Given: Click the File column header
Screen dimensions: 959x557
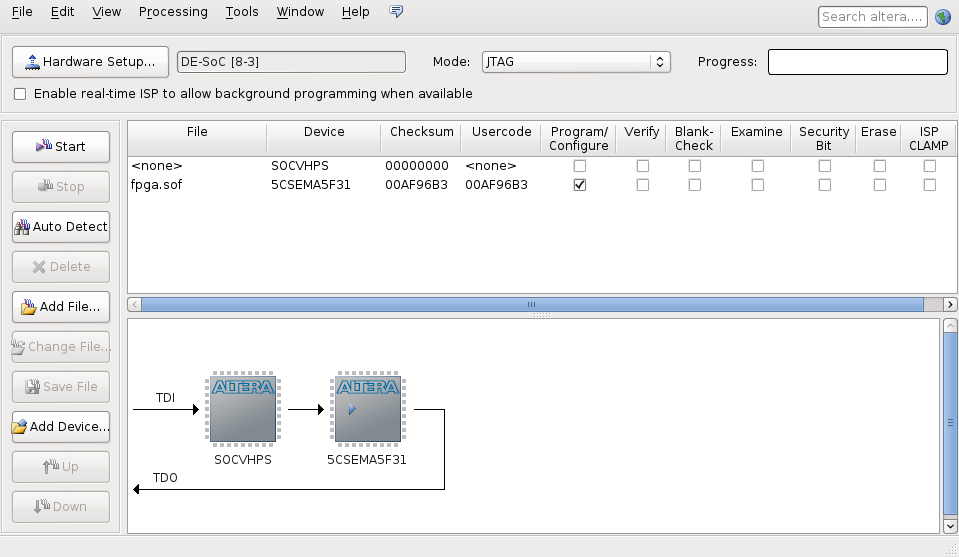Looking at the screenshot, I should (x=197, y=132).
